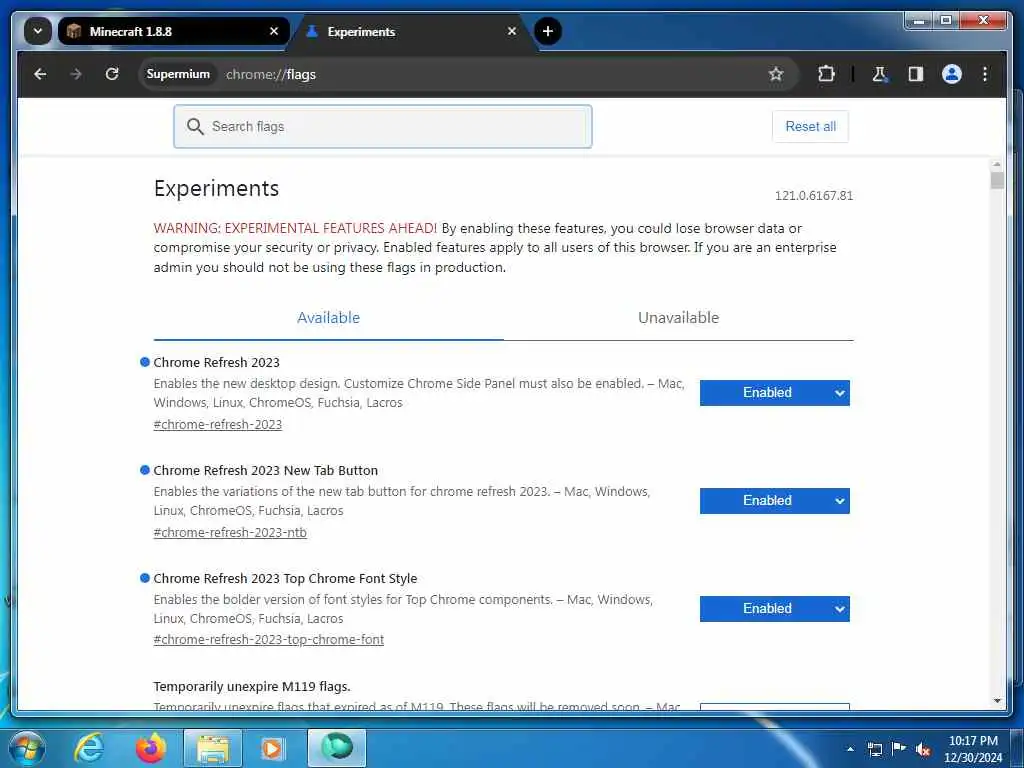This screenshot has height=768, width=1024.
Task: Bookmark this page with star icon
Action: click(x=776, y=74)
